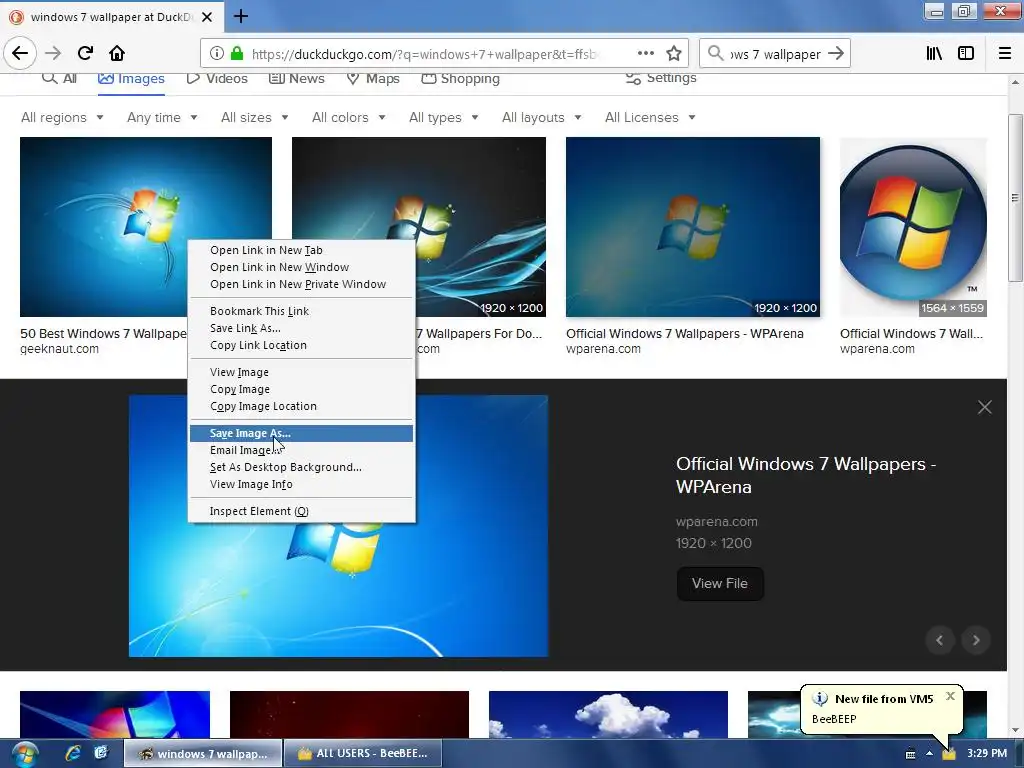
Task: Switch to the Shopping tab
Action: [460, 79]
